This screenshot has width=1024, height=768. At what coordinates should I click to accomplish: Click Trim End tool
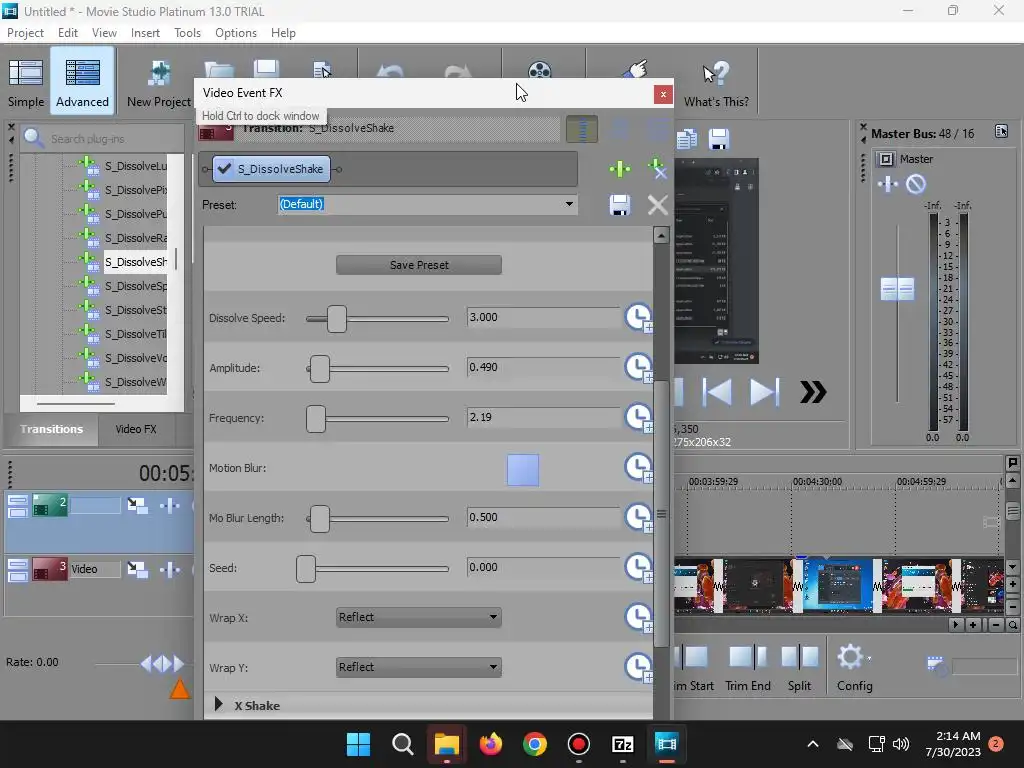point(748,668)
